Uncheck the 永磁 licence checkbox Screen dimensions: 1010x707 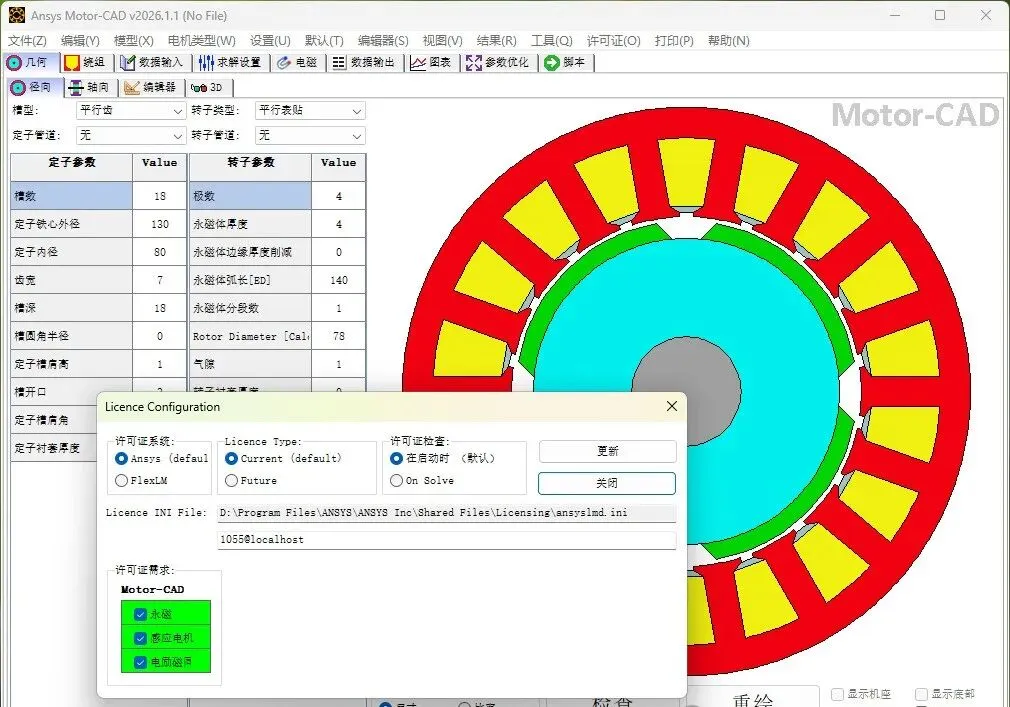pos(140,614)
